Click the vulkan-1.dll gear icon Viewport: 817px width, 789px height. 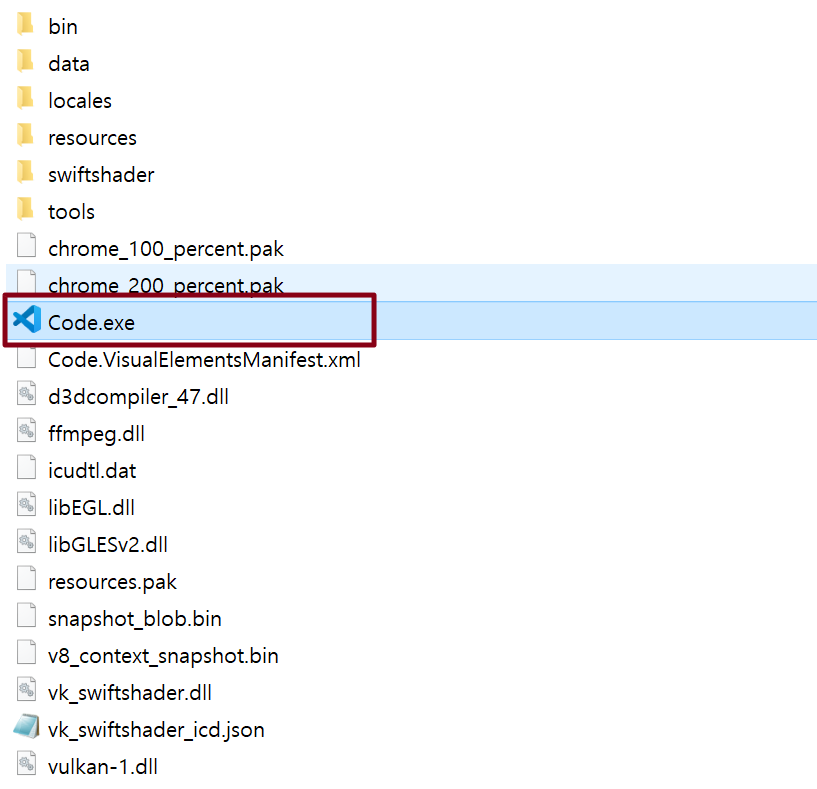(26, 763)
